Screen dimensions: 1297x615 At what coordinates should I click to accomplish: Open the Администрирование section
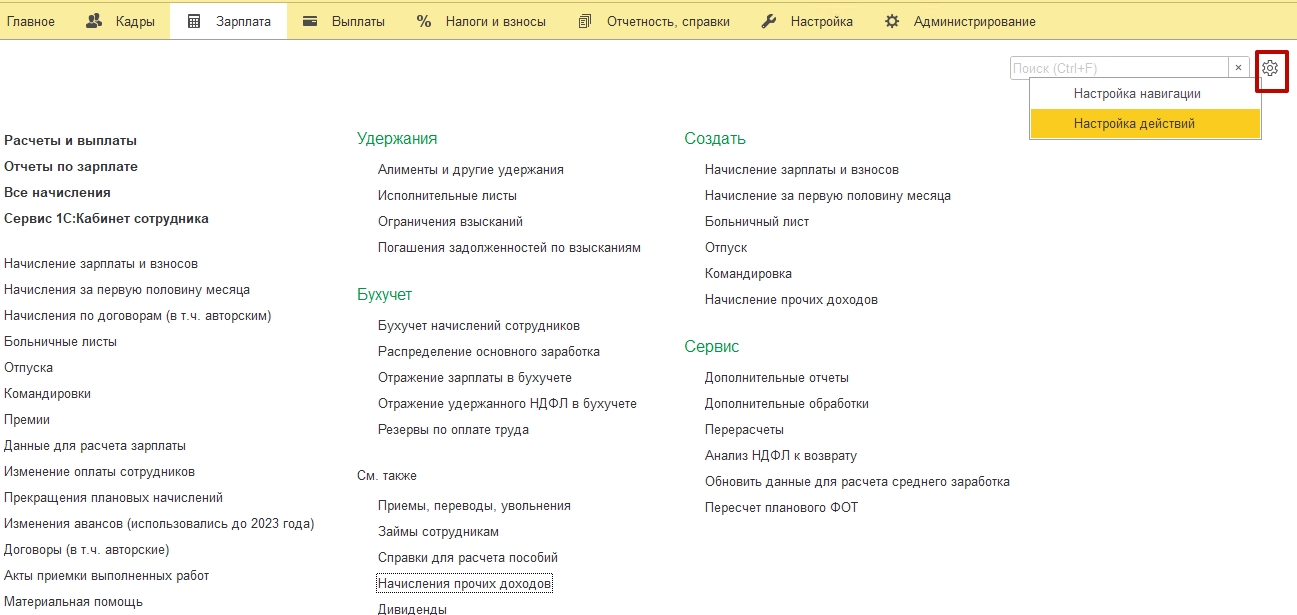(x=960, y=21)
